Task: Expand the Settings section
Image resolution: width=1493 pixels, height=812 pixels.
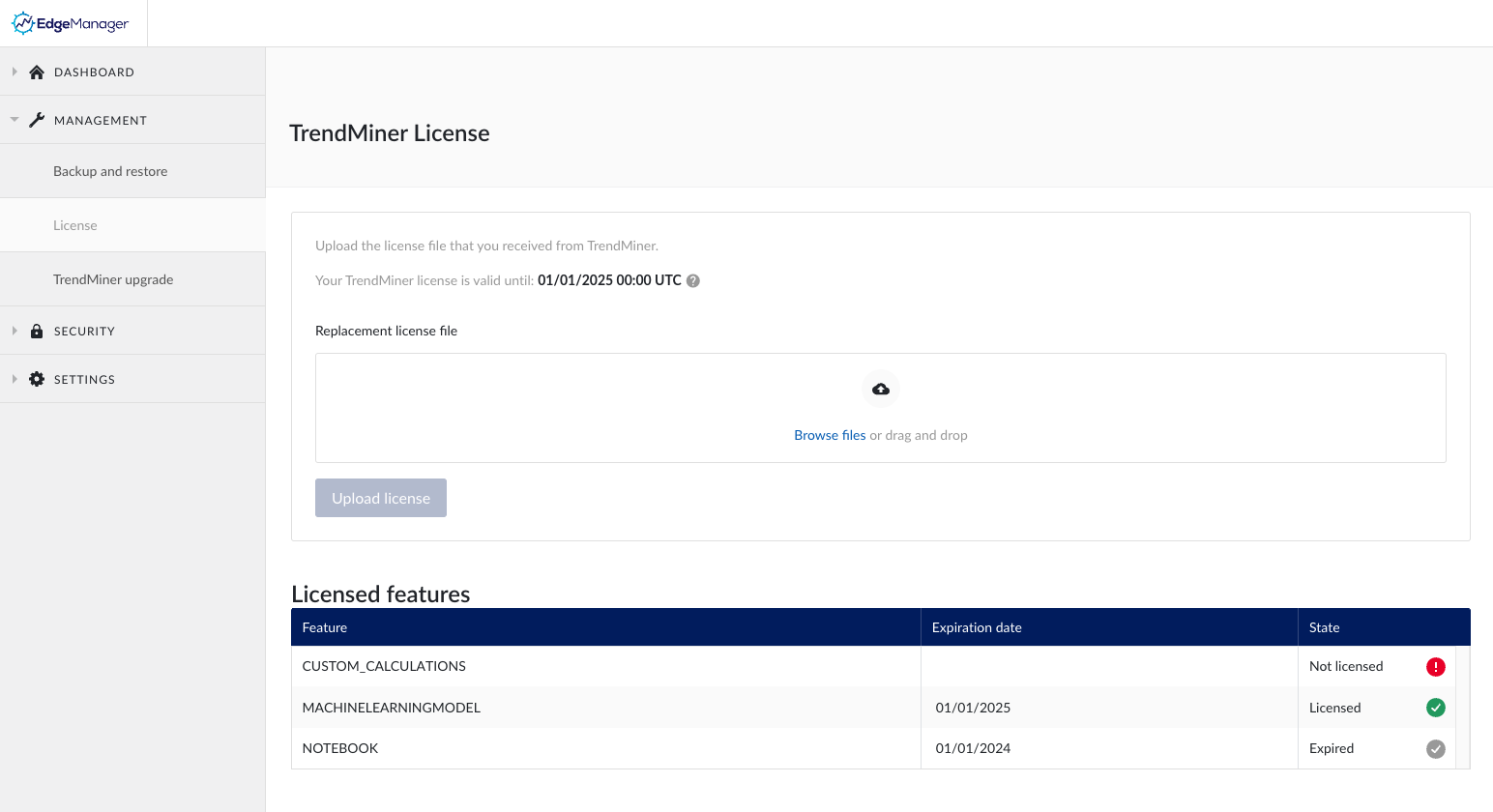Action: click(x=14, y=378)
